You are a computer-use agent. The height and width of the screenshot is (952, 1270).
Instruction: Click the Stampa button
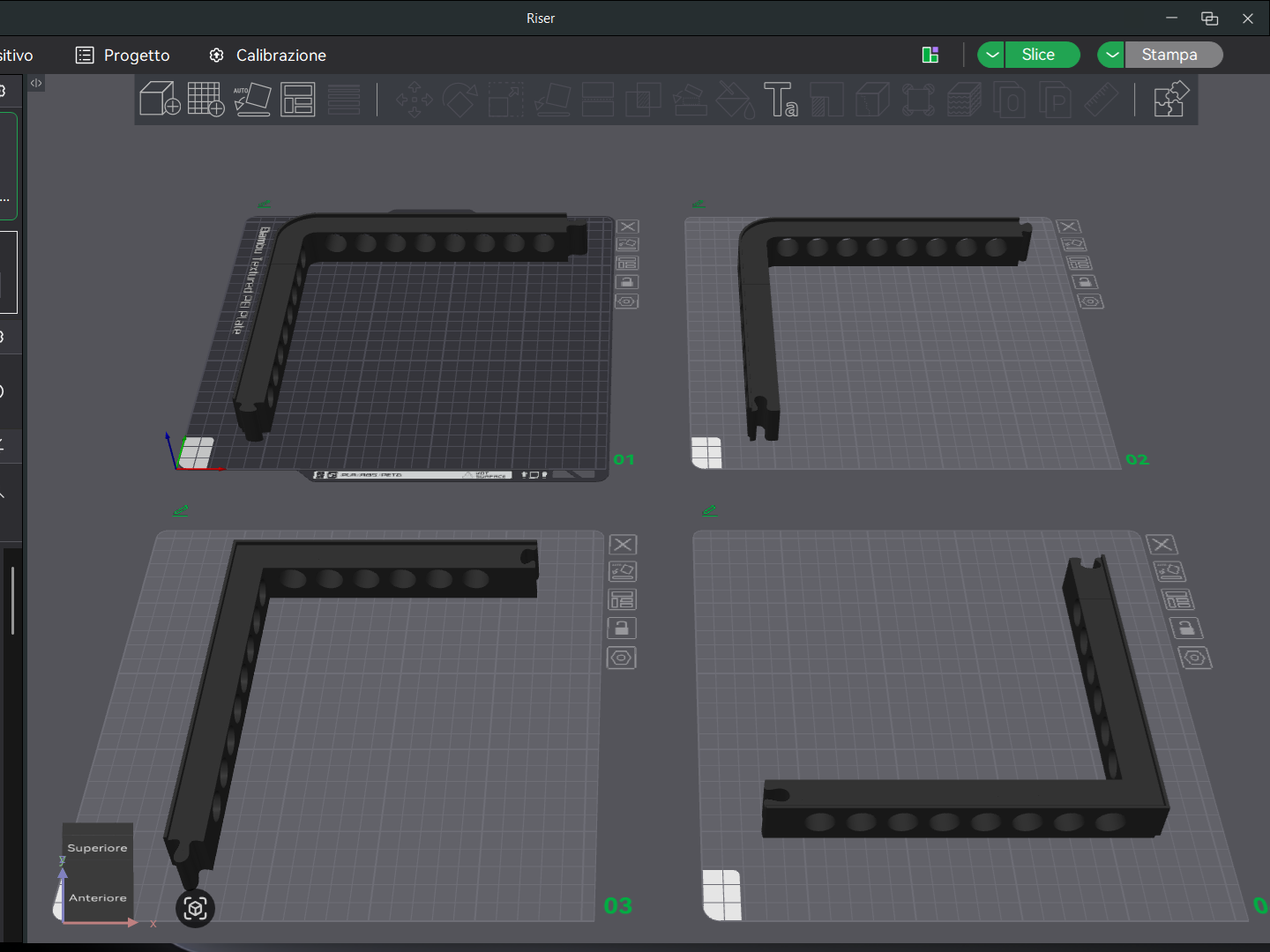1173,55
